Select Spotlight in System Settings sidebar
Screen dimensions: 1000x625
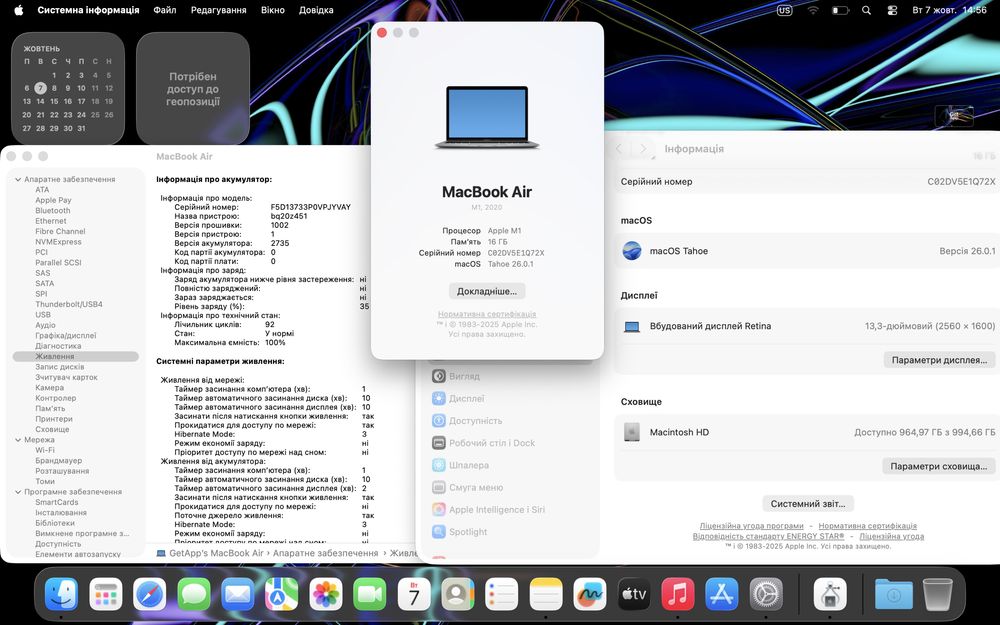point(460,532)
